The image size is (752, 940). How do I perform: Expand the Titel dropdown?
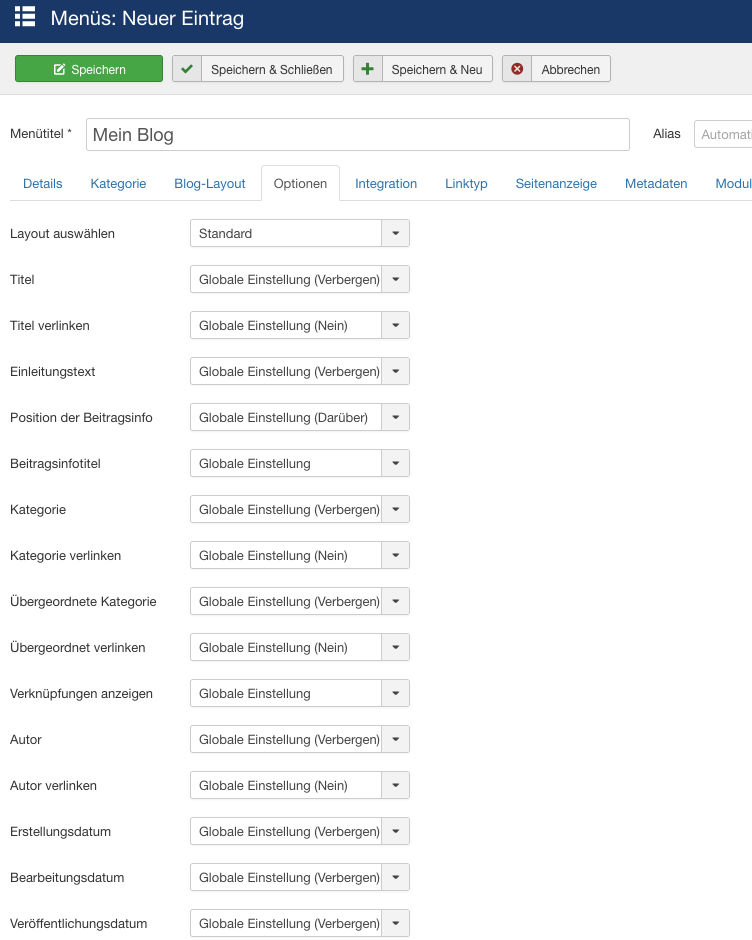(x=395, y=279)
